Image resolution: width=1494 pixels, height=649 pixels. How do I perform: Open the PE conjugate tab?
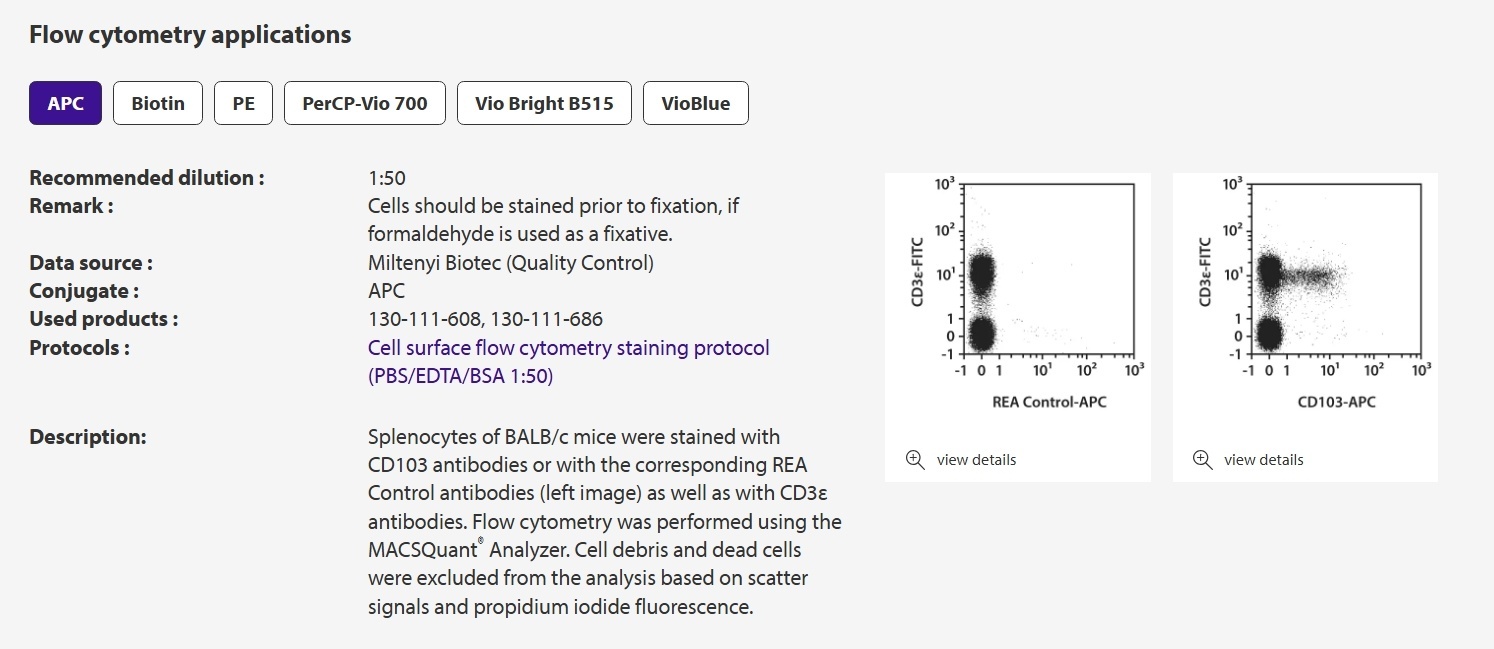(x=243, y=103)
